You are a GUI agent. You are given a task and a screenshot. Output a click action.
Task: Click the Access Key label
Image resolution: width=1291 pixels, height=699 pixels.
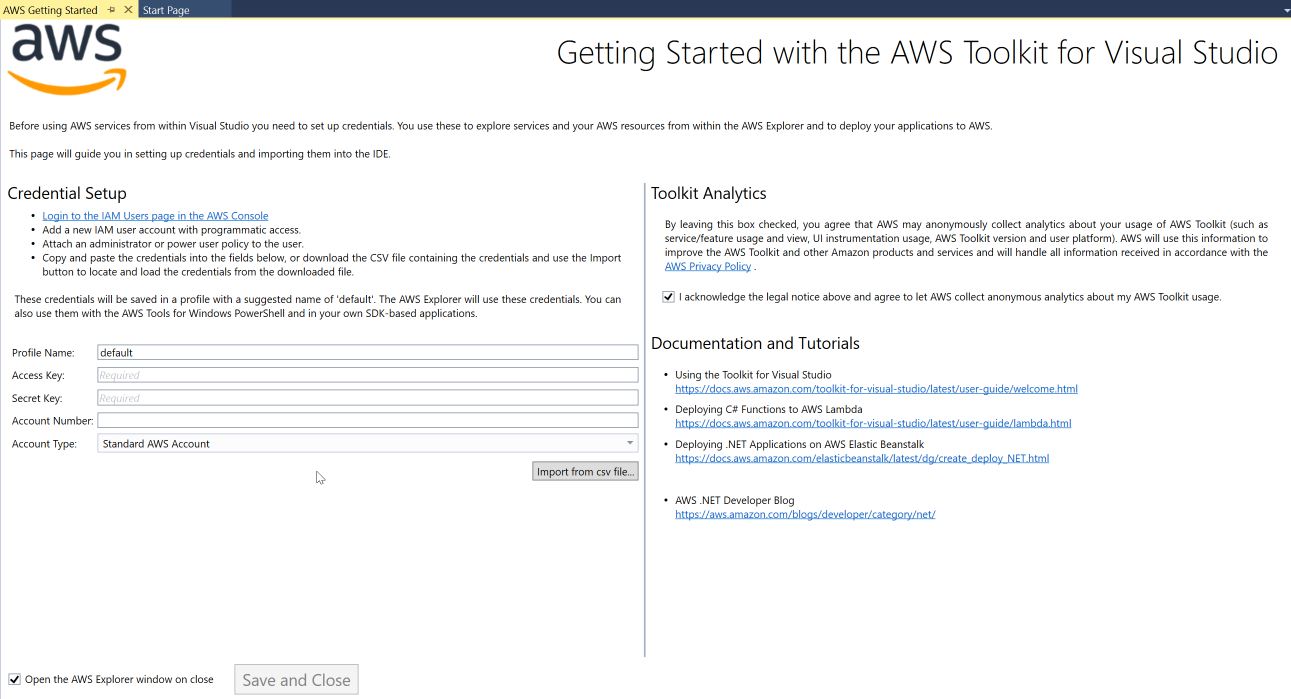point(38,375)
